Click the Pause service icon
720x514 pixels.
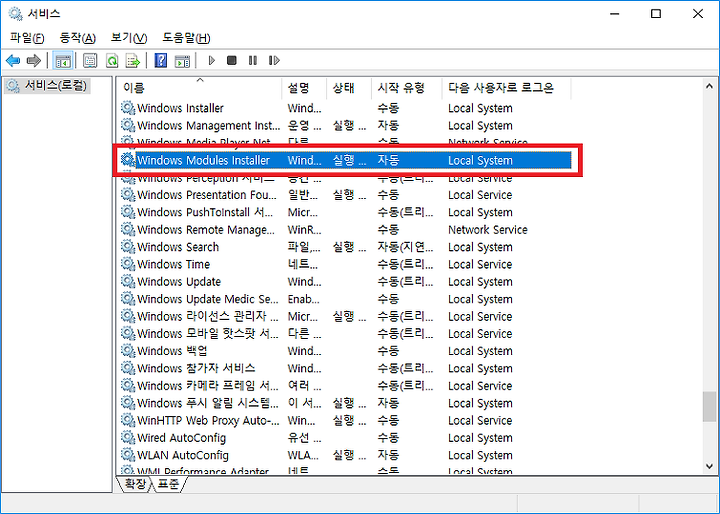coord(253,60)
